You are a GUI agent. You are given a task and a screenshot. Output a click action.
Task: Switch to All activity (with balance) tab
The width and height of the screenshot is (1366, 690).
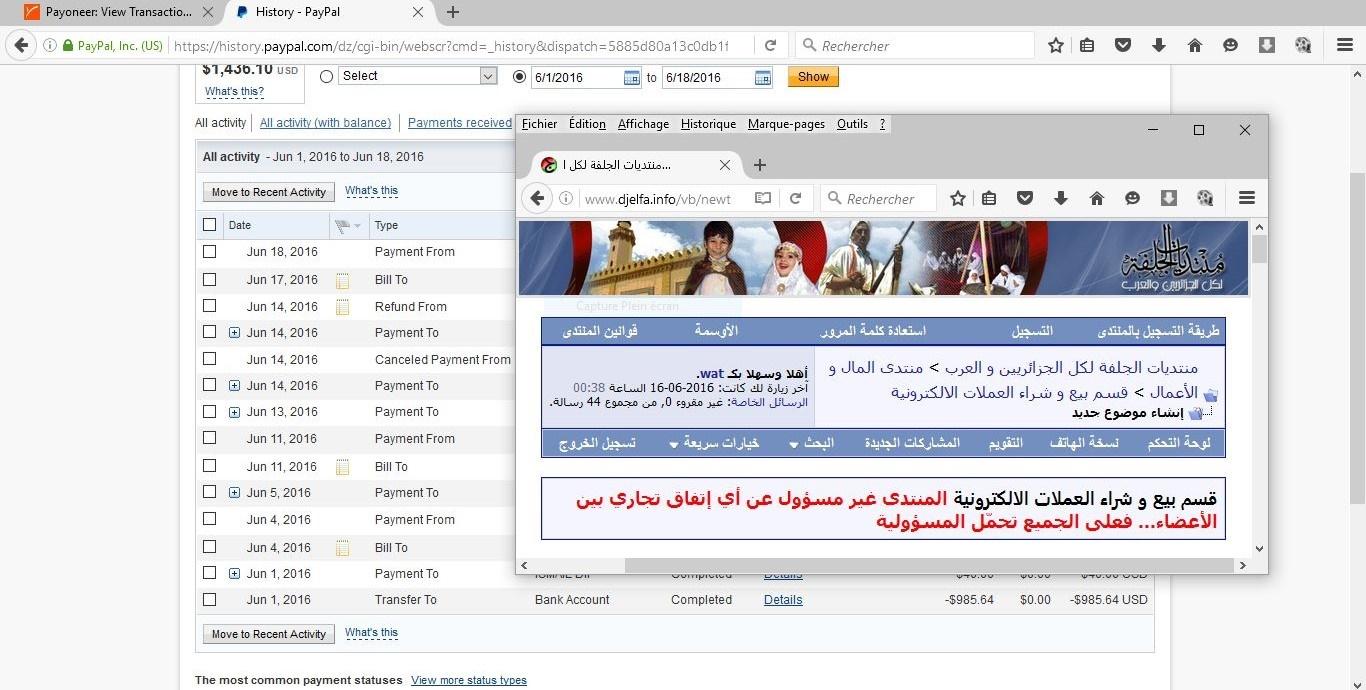pyautogui.click(x=325, y=123)
